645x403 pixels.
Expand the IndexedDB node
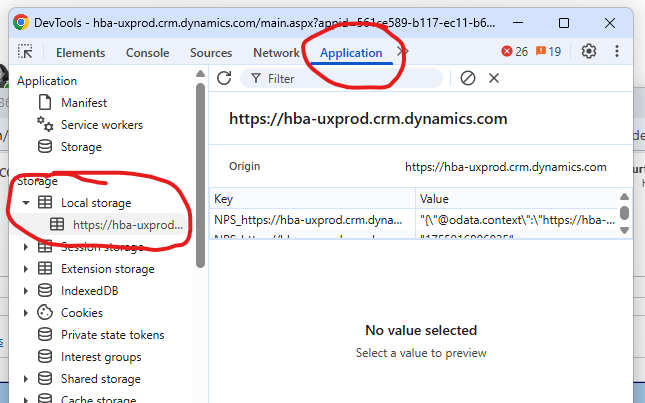[x=26, y=291]
